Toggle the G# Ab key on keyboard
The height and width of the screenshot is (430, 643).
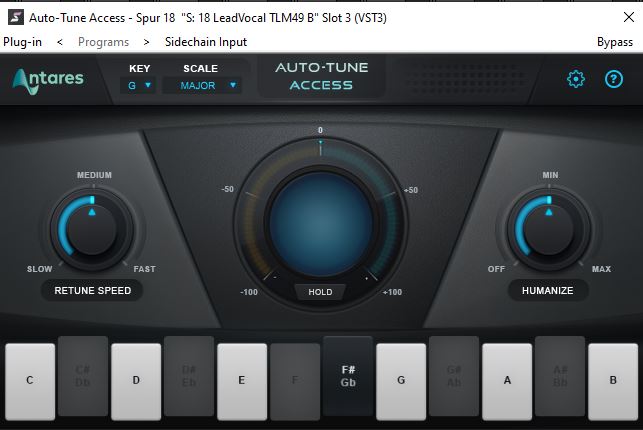tap(454, 376)
